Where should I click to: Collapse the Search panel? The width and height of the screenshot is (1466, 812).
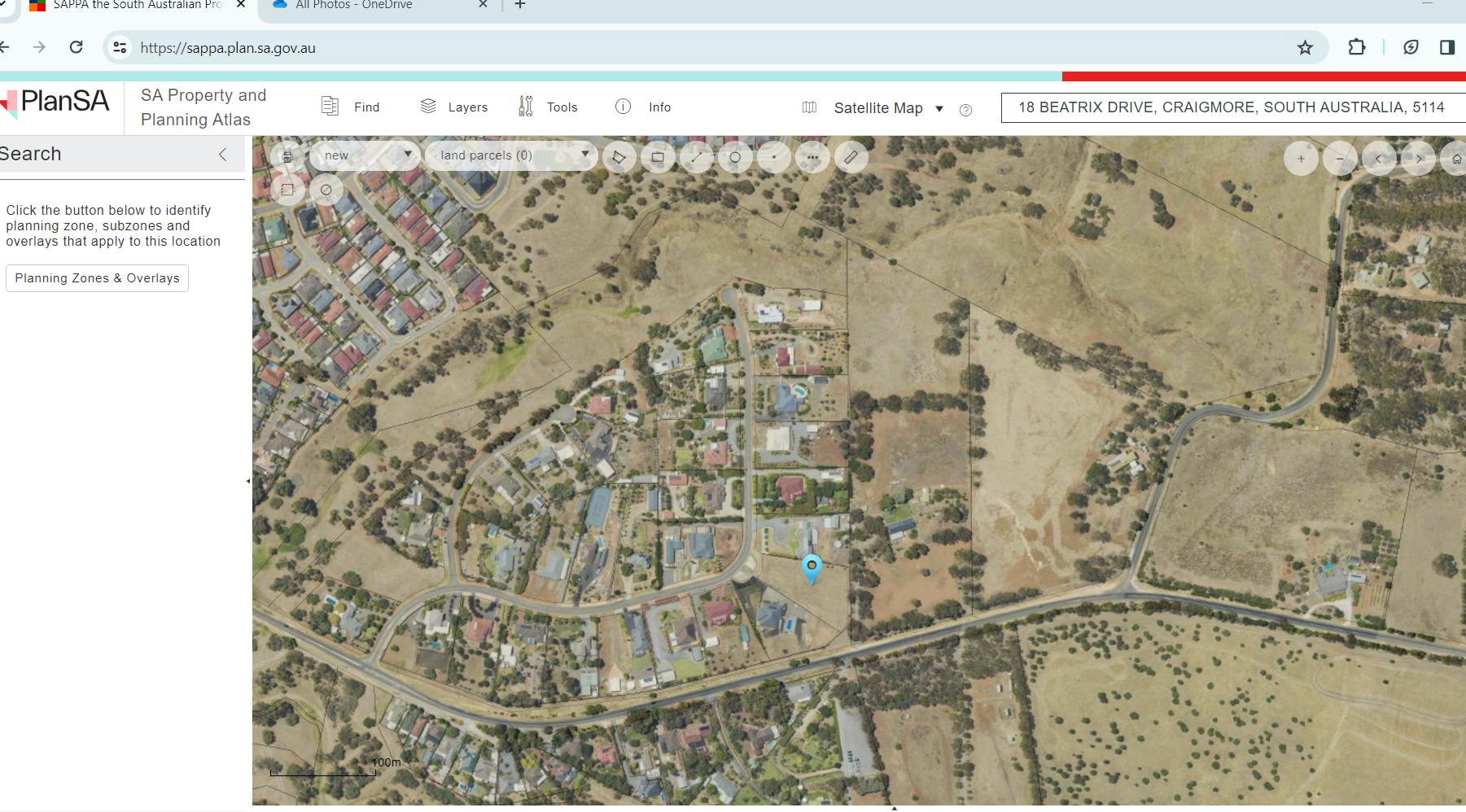click(x=223, y=155)
